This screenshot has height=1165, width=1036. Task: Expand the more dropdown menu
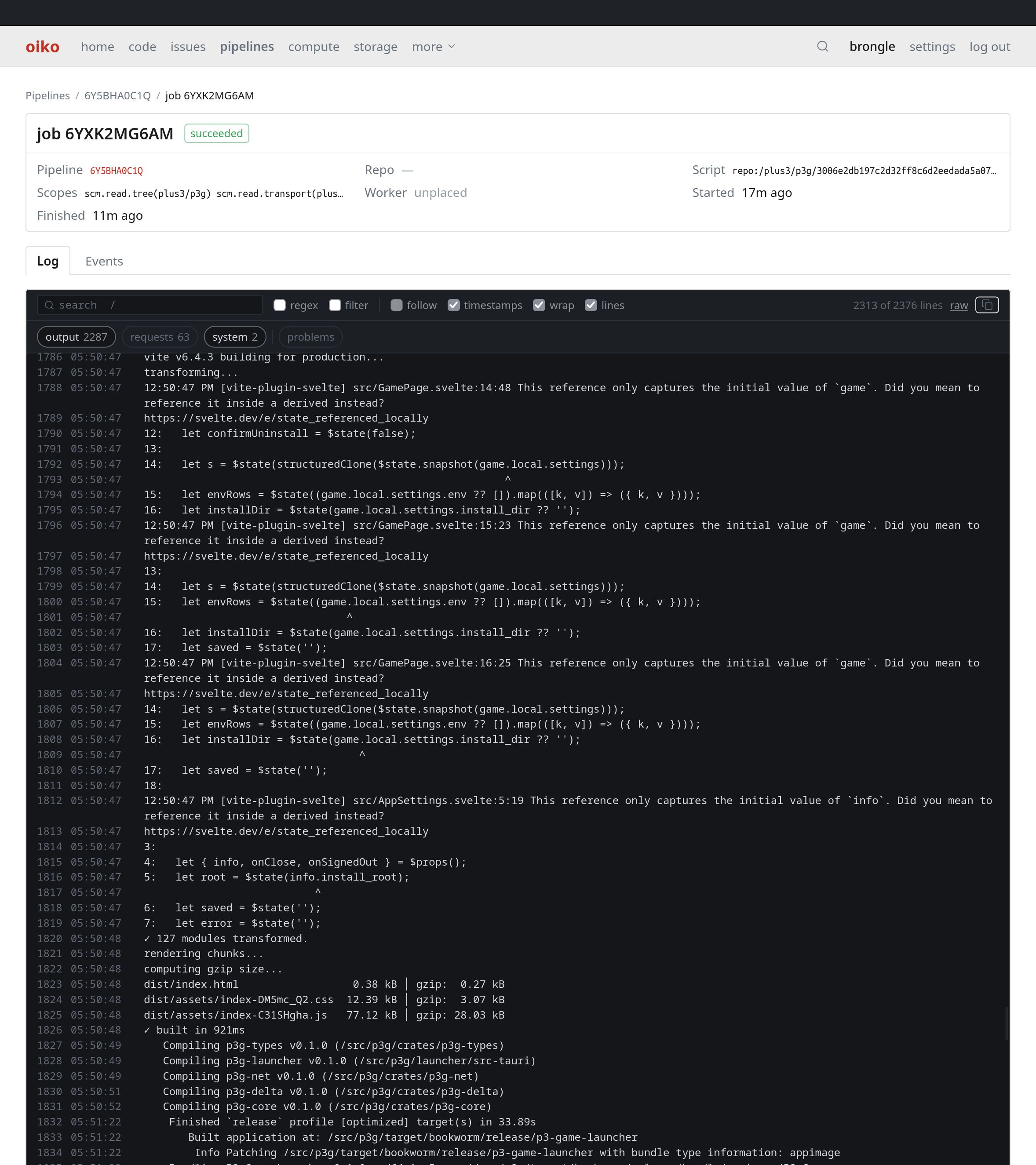tap(433, 47)
